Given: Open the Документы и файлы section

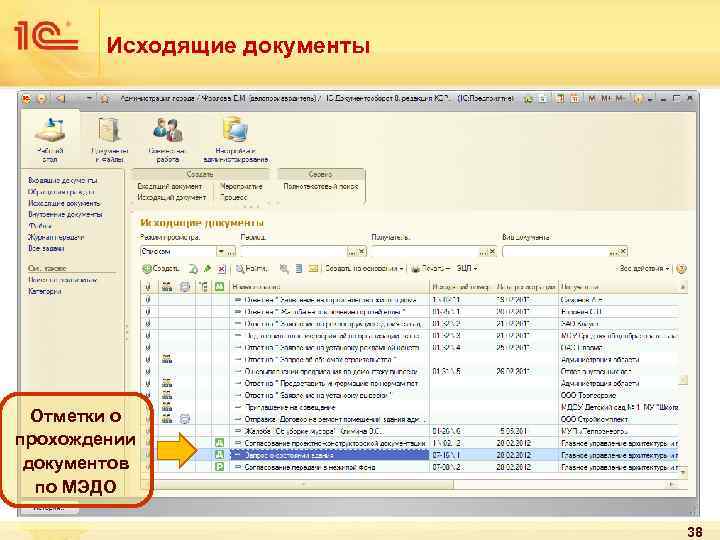Looking at the screenshot, I should click(x=109, y=140).
